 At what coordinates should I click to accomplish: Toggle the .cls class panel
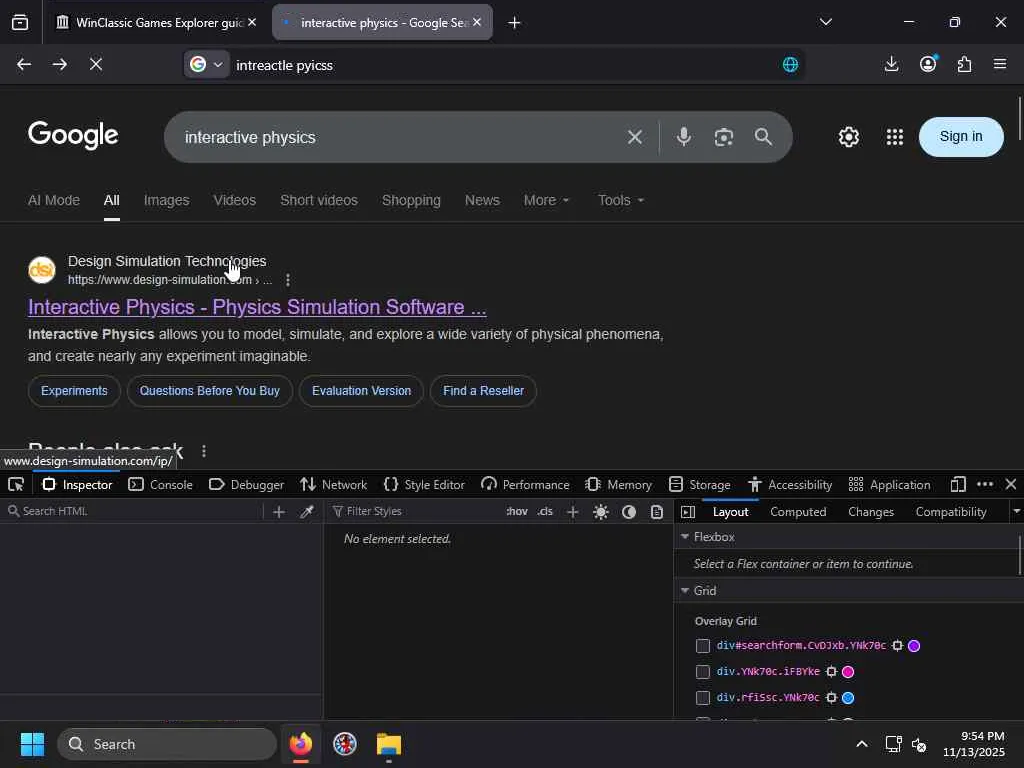(545, 511)
